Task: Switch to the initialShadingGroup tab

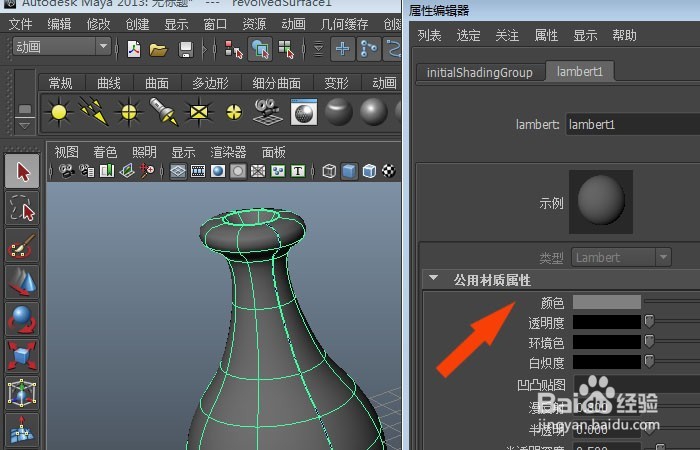Action: (480, 72)
